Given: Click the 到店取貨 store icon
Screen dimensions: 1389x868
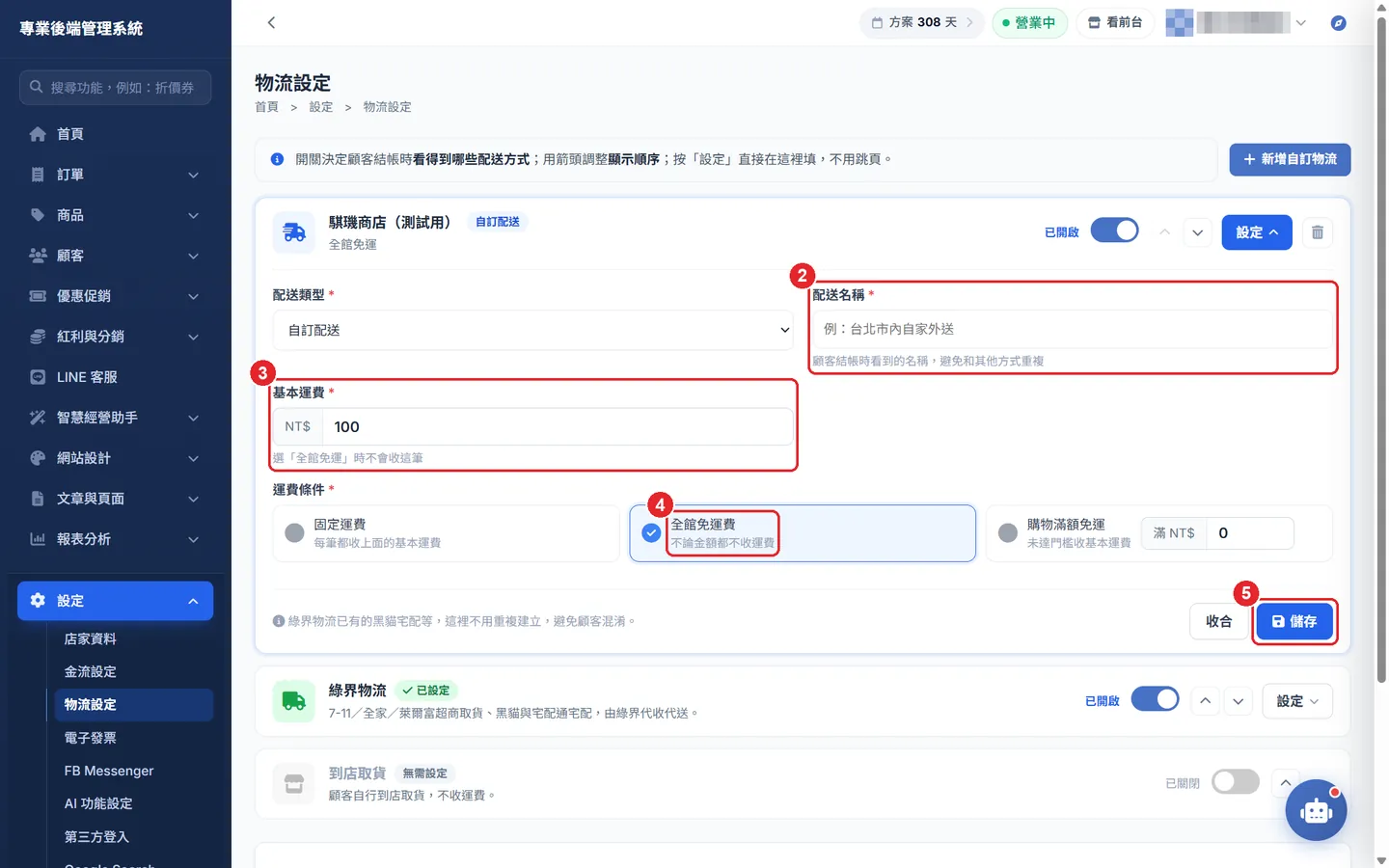Looking at the screenshot, I should pyautogui.click(x=294, y=783).
